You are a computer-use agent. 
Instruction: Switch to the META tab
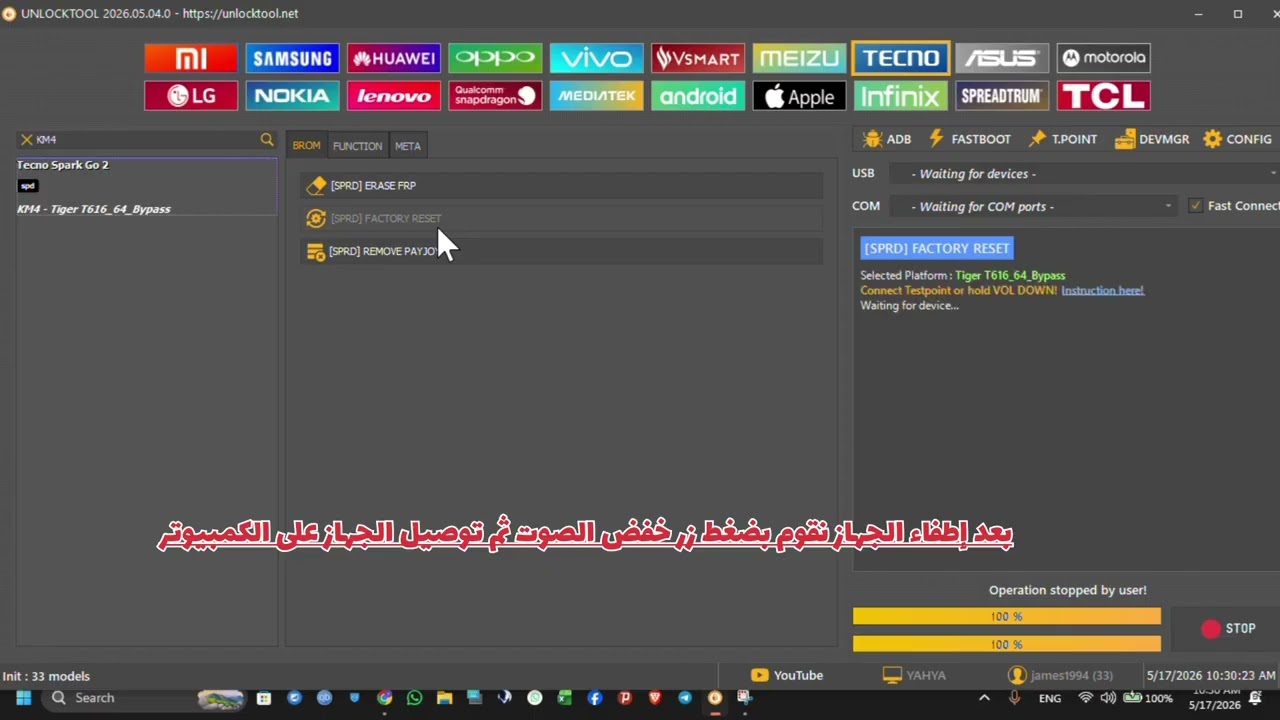(408, 146)
